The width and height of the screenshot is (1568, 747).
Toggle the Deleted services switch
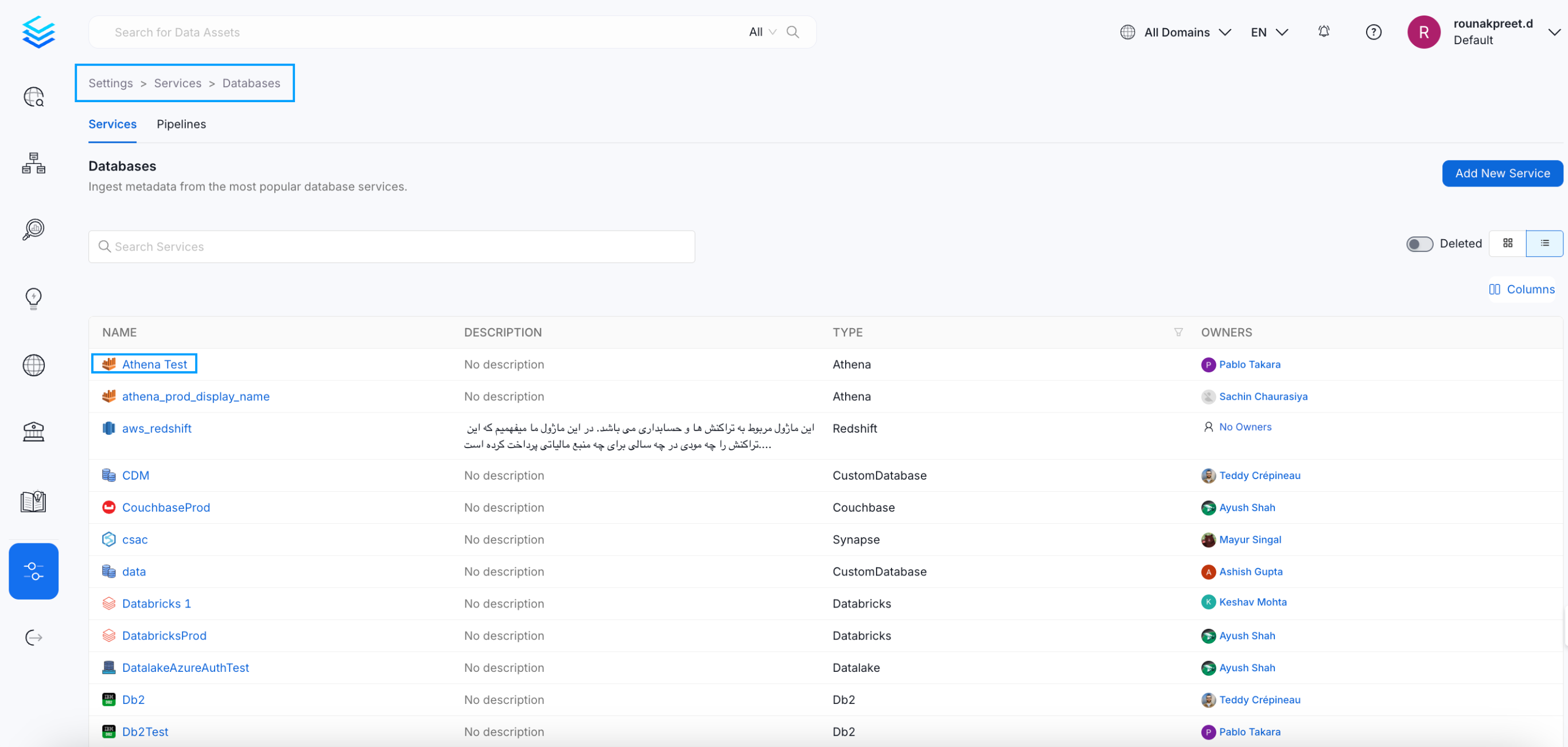coord(1419,244)
